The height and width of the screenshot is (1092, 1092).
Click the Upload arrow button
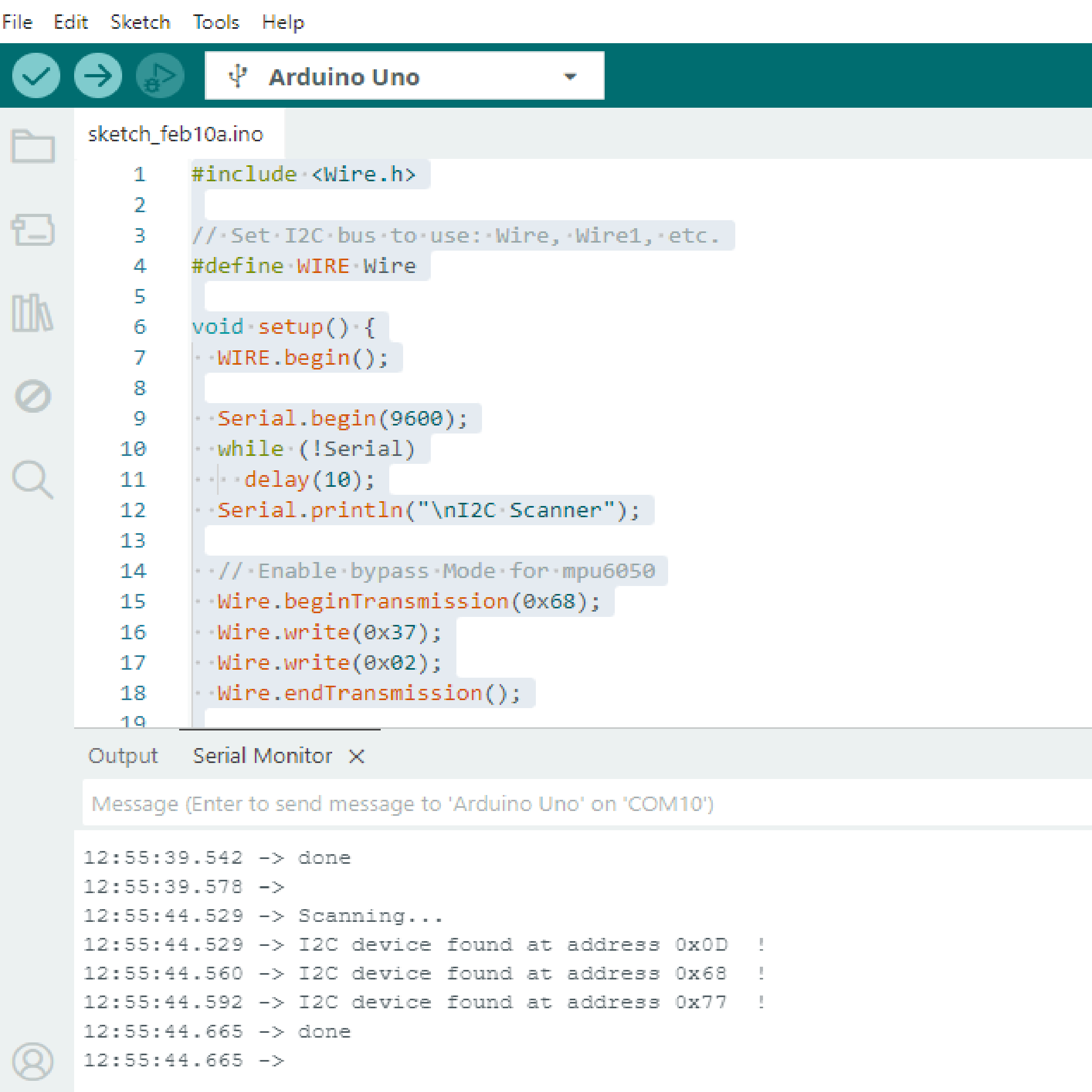[98, 76]
